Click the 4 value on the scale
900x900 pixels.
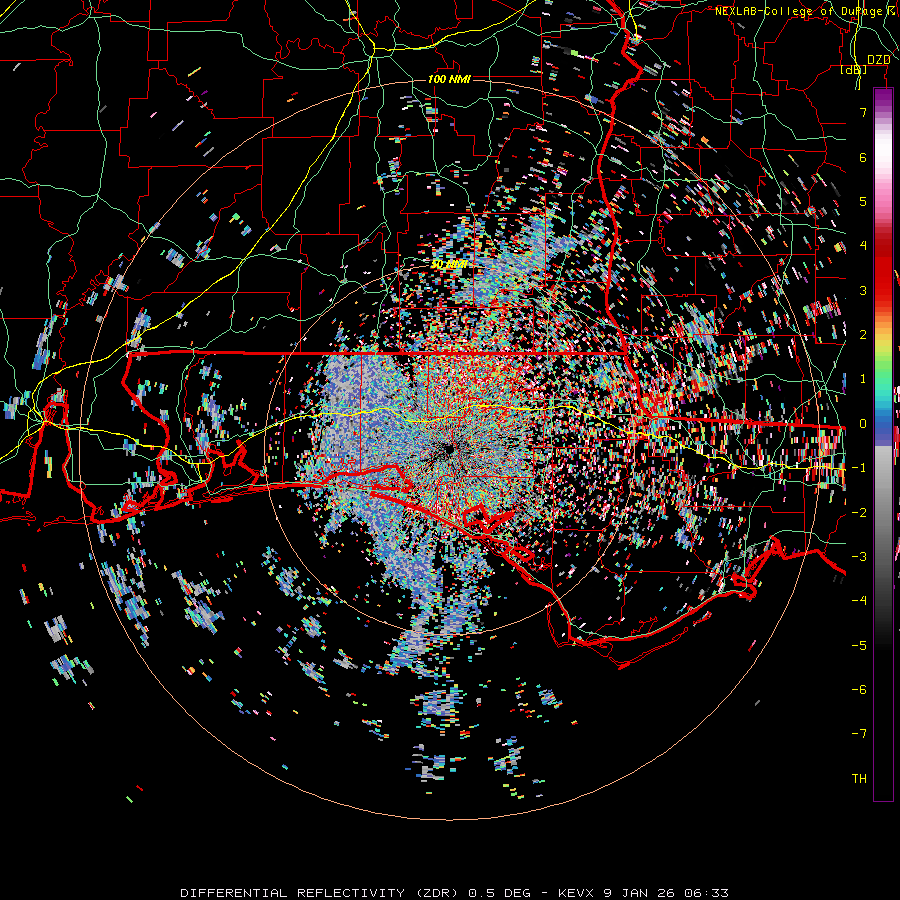click(x=863, y=246)
